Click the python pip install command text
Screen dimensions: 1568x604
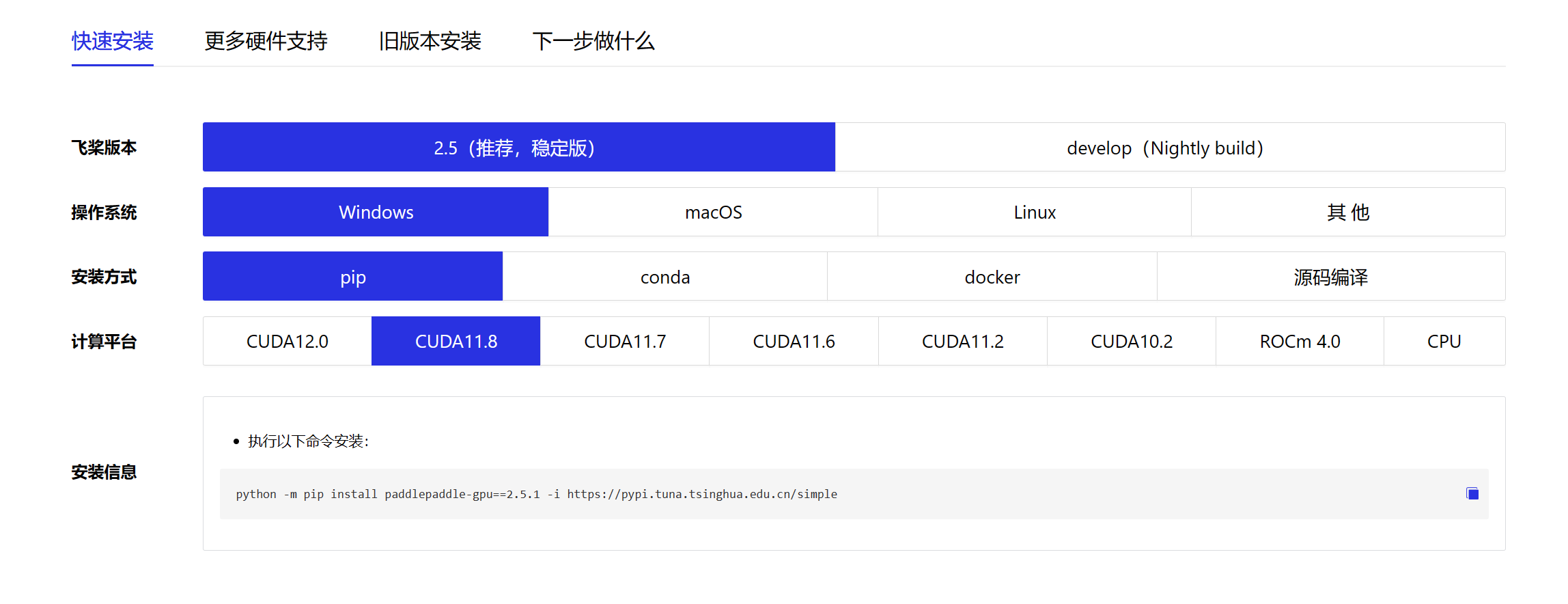tap(537, 494)
